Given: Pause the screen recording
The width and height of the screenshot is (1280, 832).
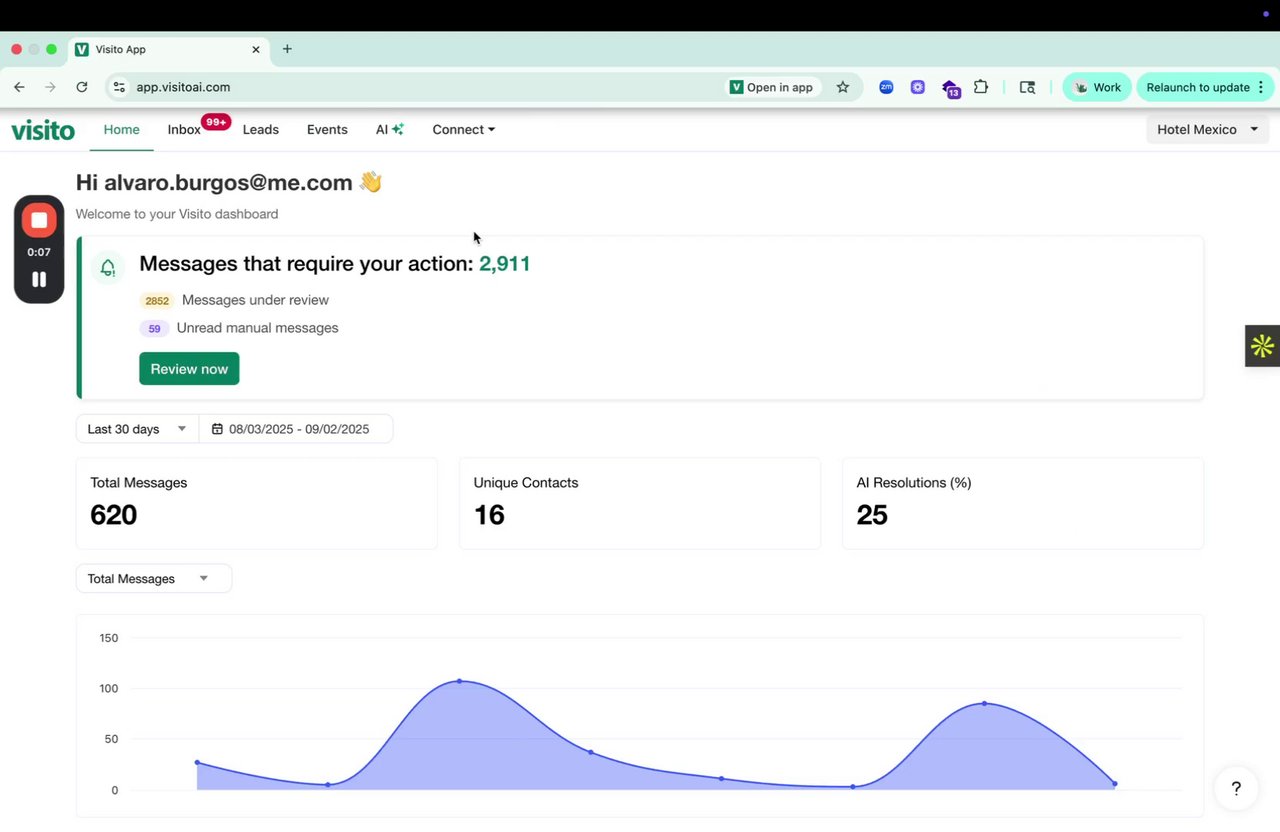Looking at the screenshot, I should (x=39, y=280).
